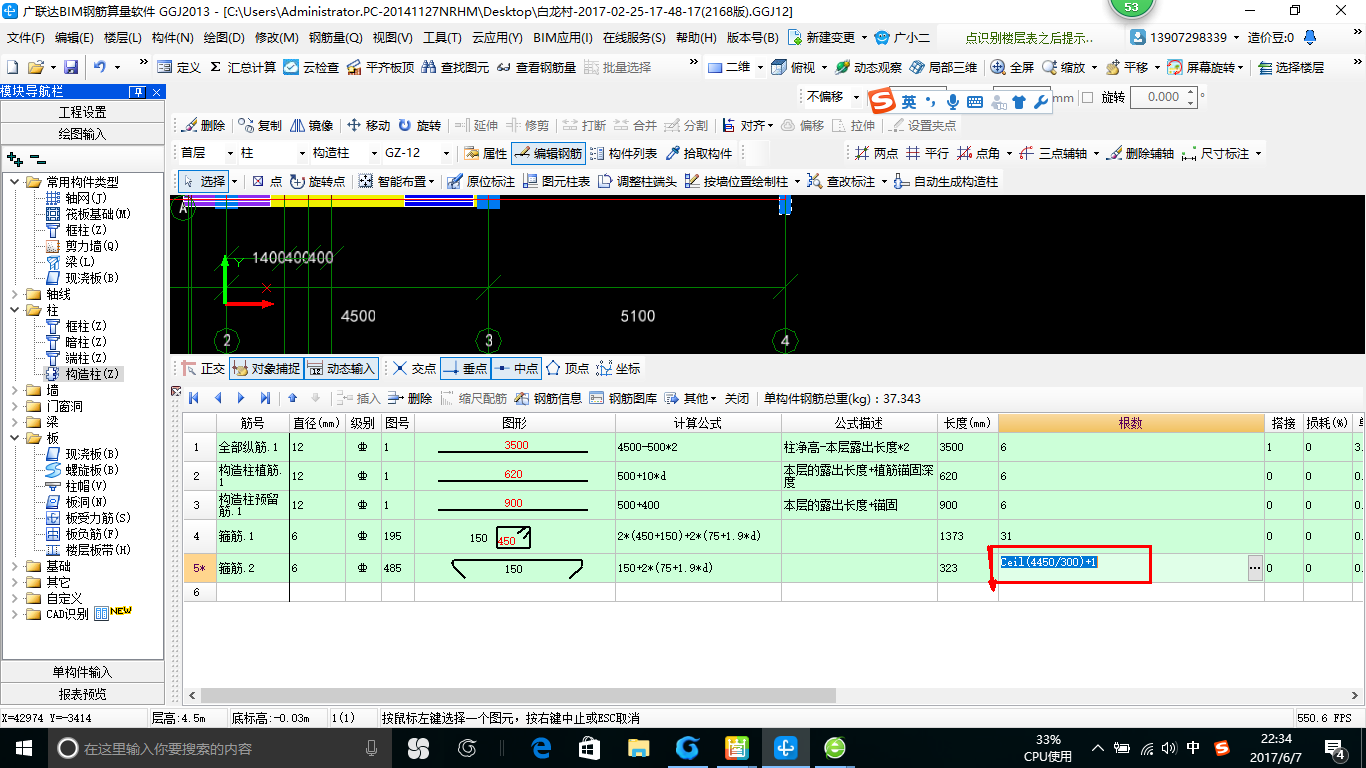
Task: Open 构件列表 component list
Action: point(624,153)
